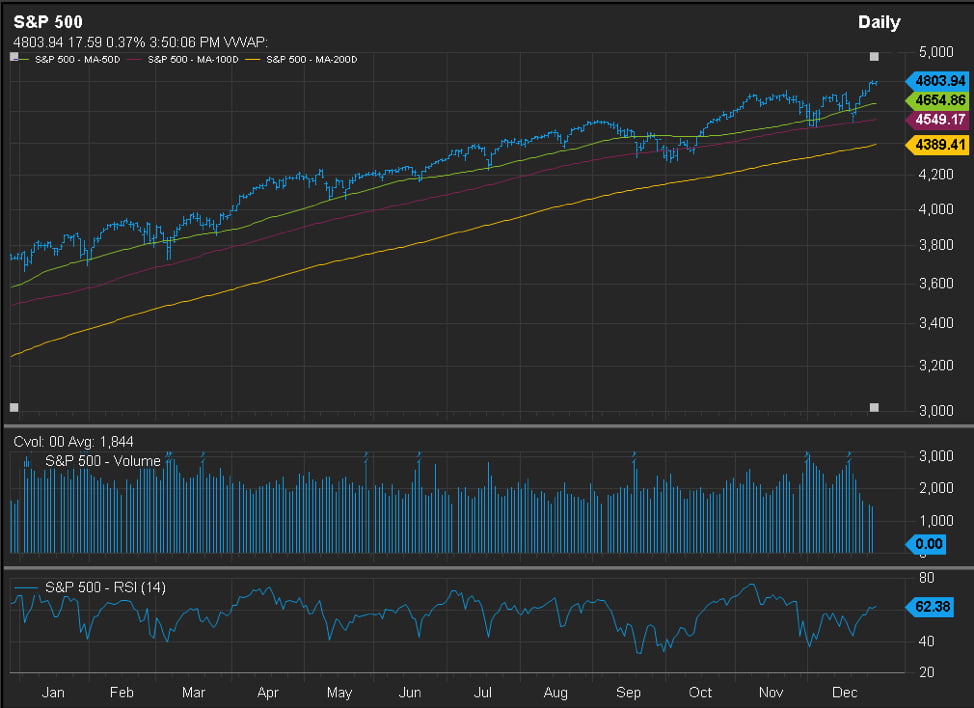
Task: Click the 20 RSI axis label
Action: pyautogui.click(x=926, y=672)
